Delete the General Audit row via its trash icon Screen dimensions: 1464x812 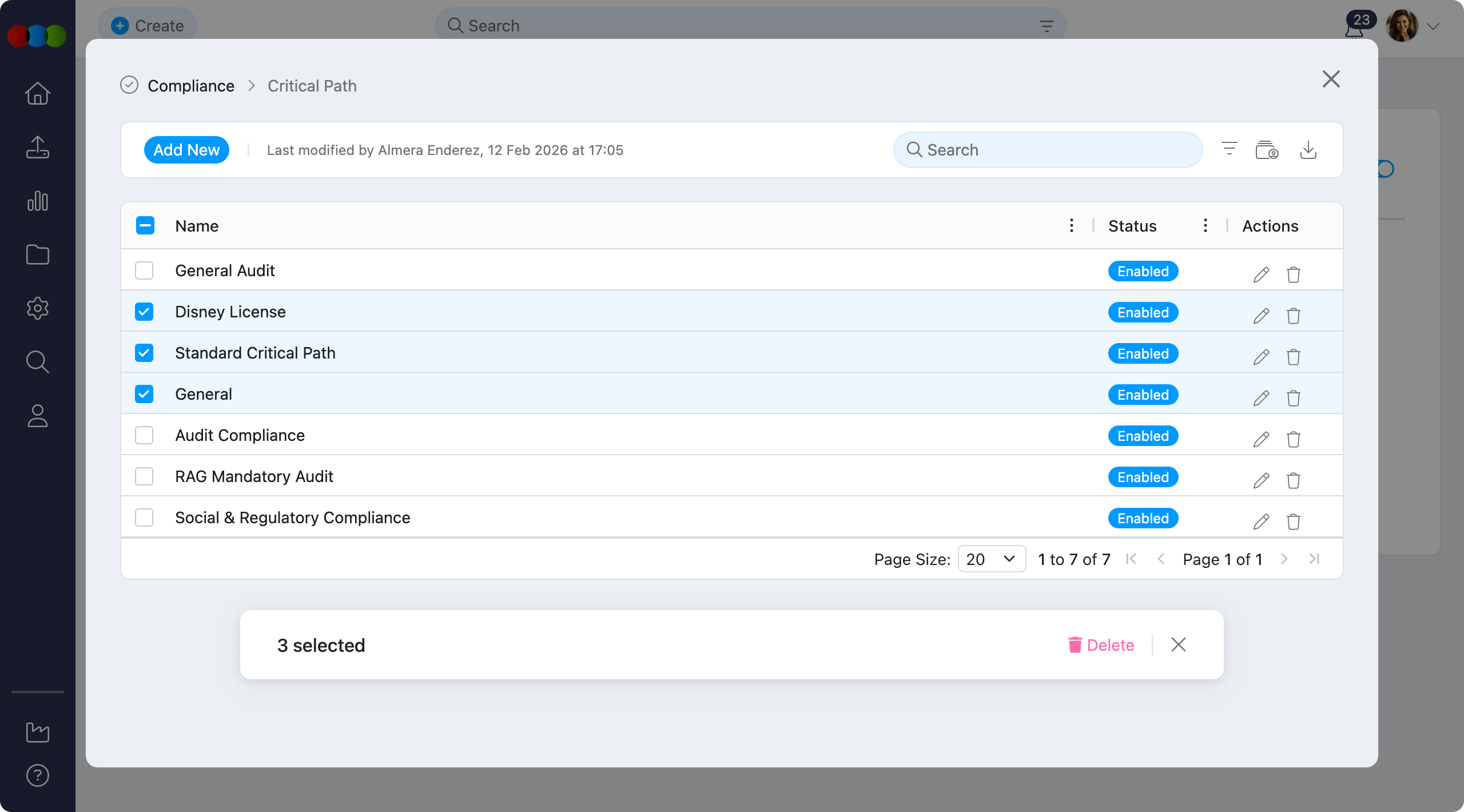[1293, 274]
